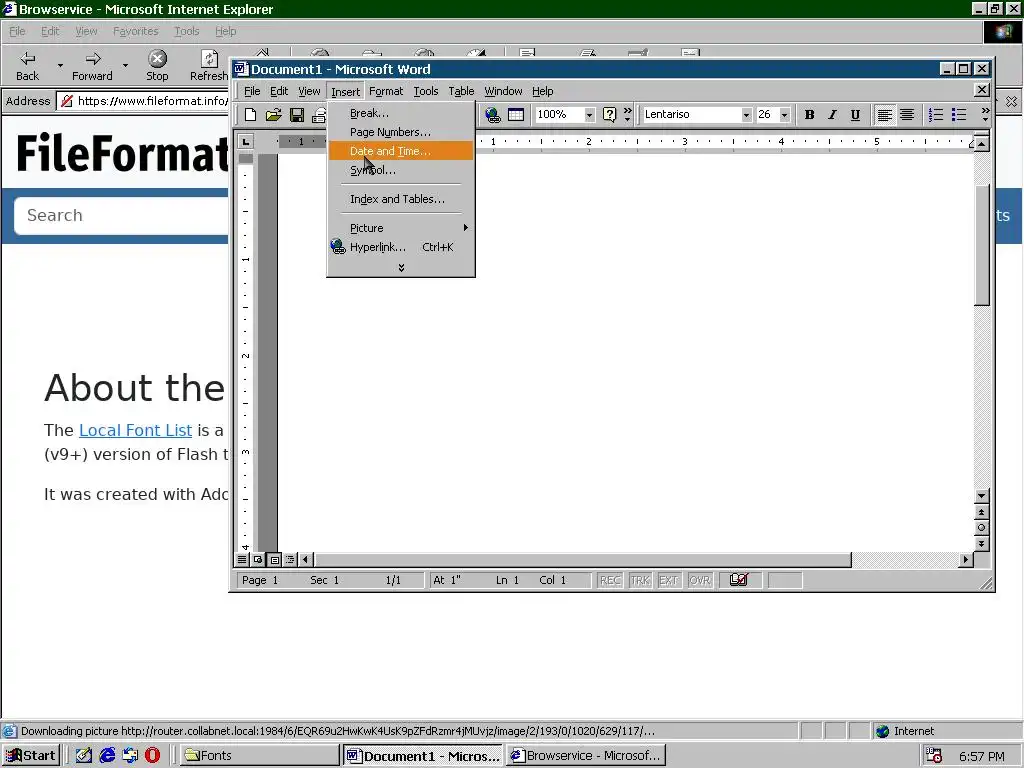Click the Previous Page double-arrow button
Viewport: 1024px width, 768px height.
[x=981, y=512]
